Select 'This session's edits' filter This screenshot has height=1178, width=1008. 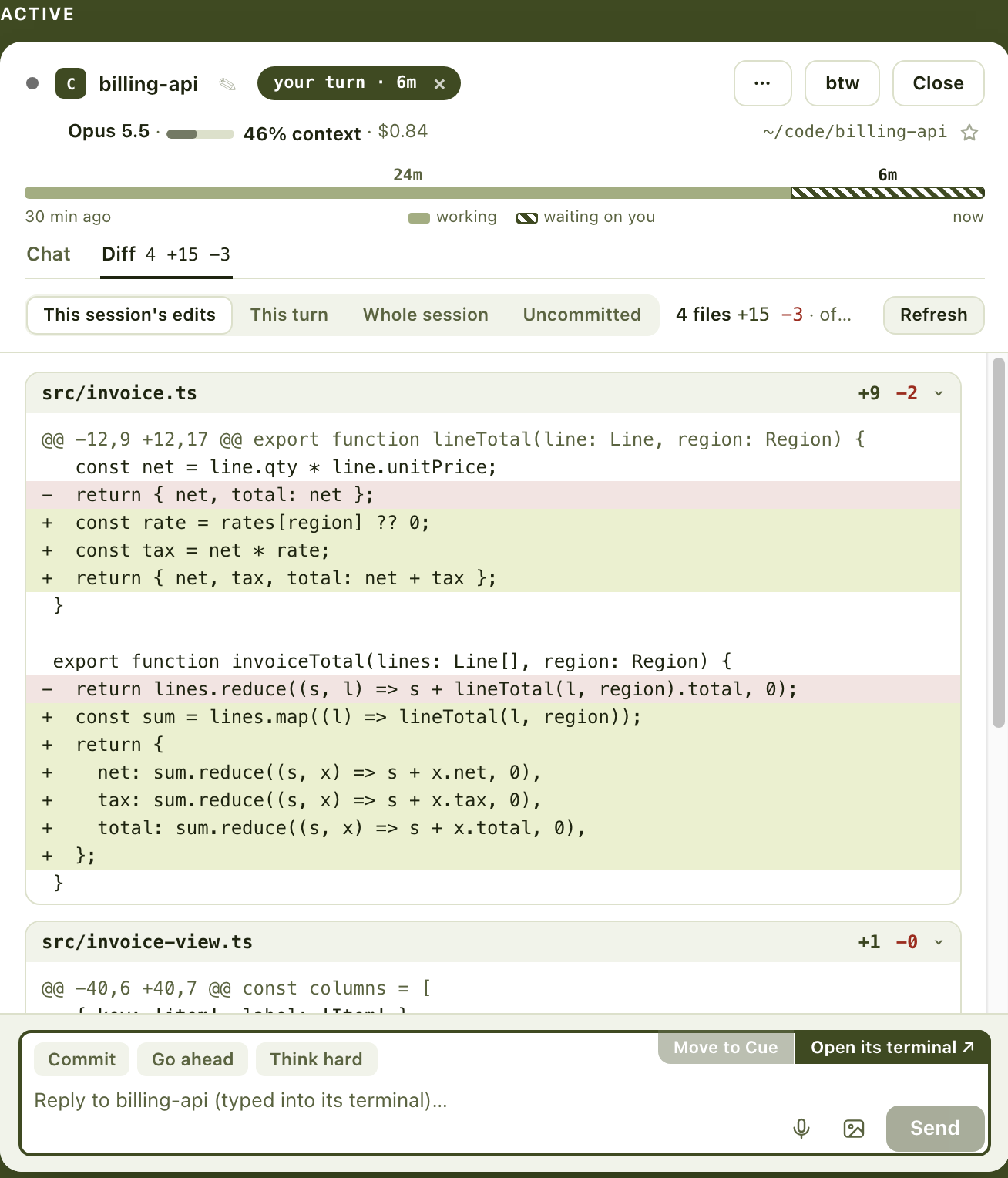129,315
